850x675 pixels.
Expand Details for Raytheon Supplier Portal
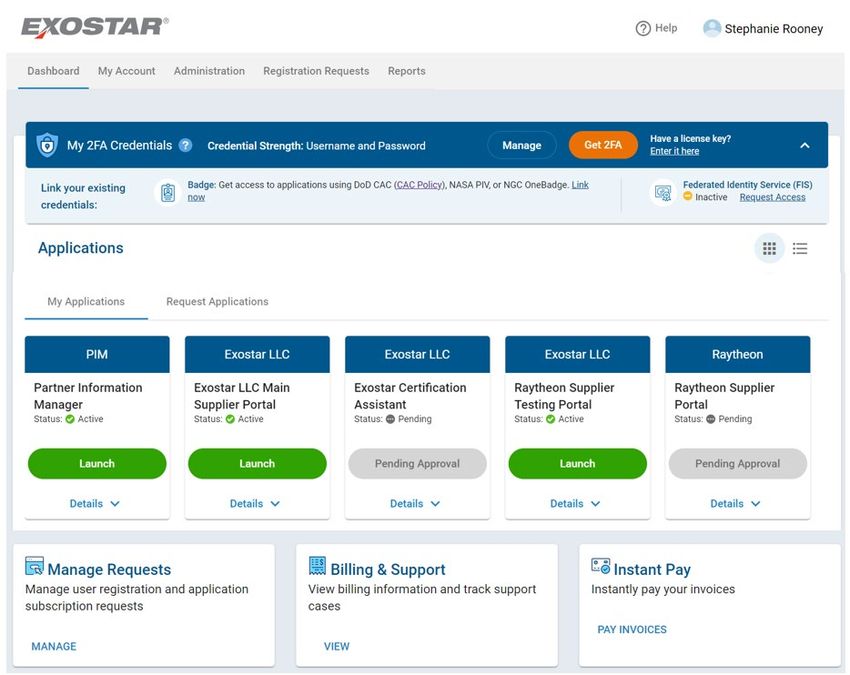click(736, 504)
